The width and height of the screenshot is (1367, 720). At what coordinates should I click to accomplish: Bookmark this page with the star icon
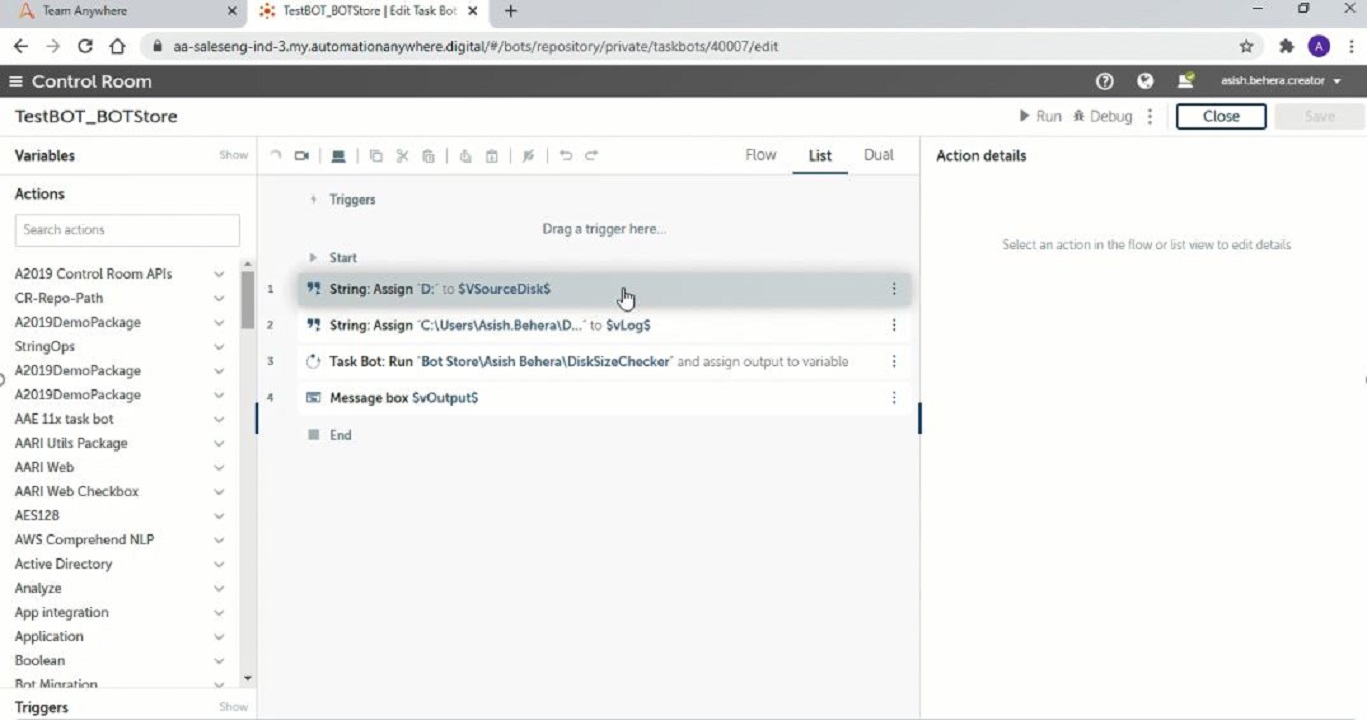(1246, 46)
